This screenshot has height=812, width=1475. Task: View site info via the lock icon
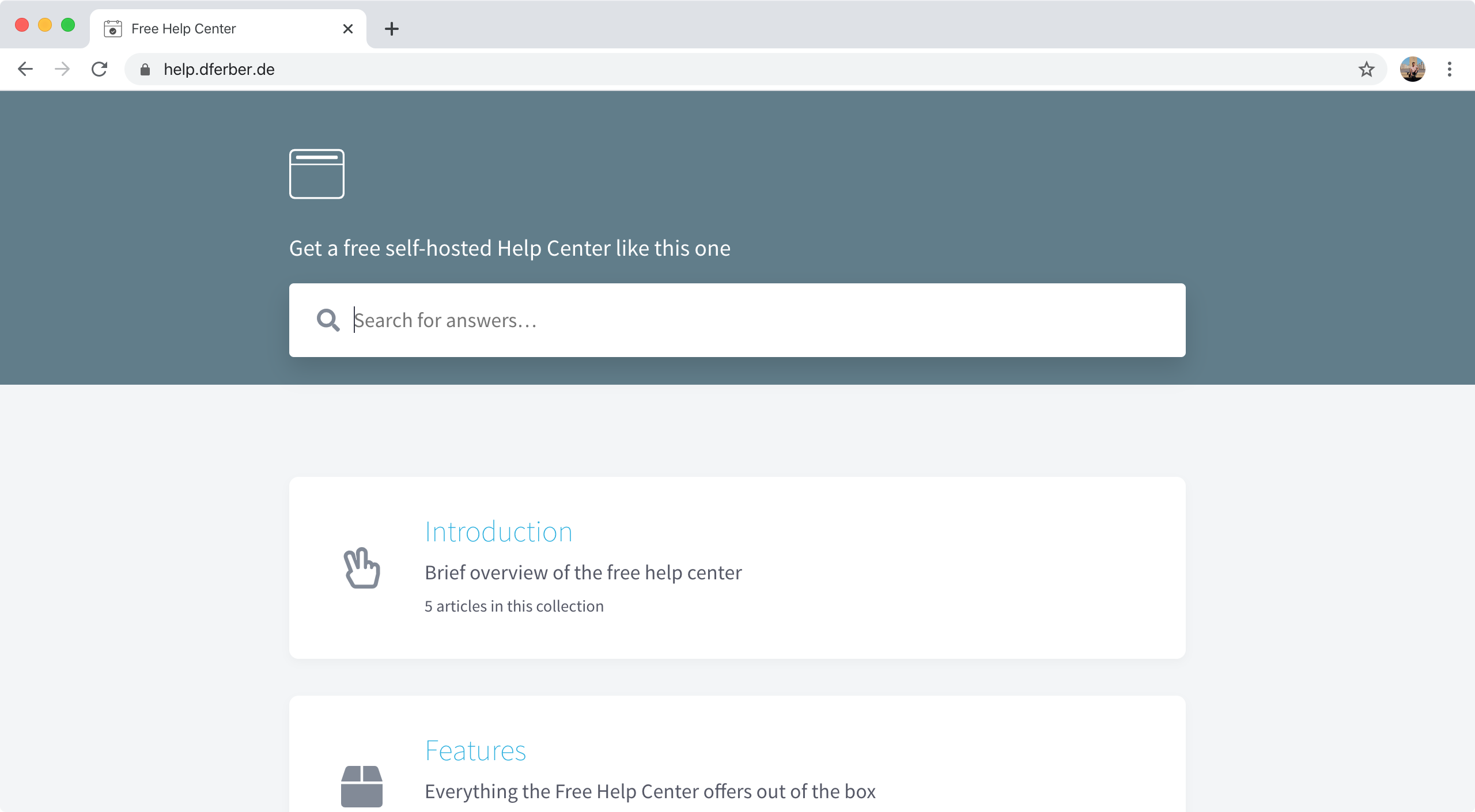(x=145, y=70)
